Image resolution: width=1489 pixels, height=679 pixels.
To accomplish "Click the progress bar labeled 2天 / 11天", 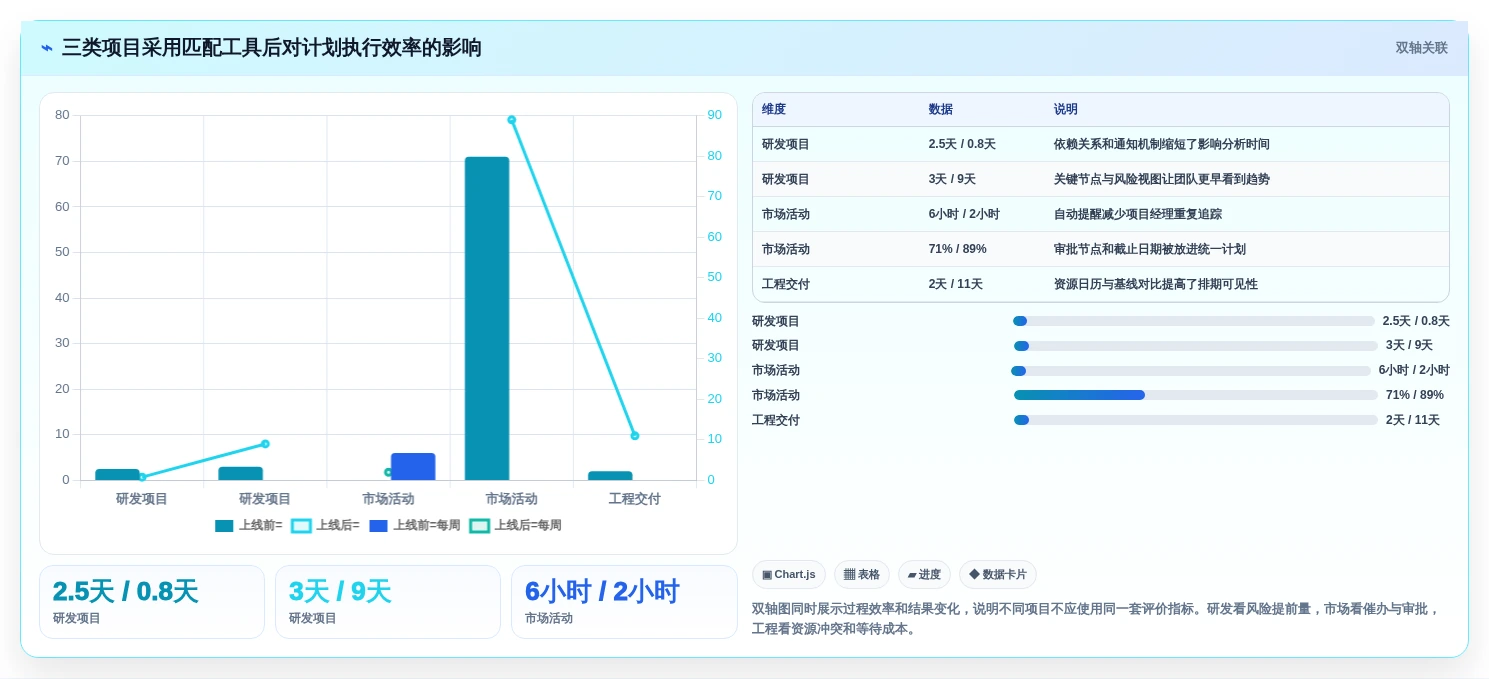I will tap(1196, 420).
